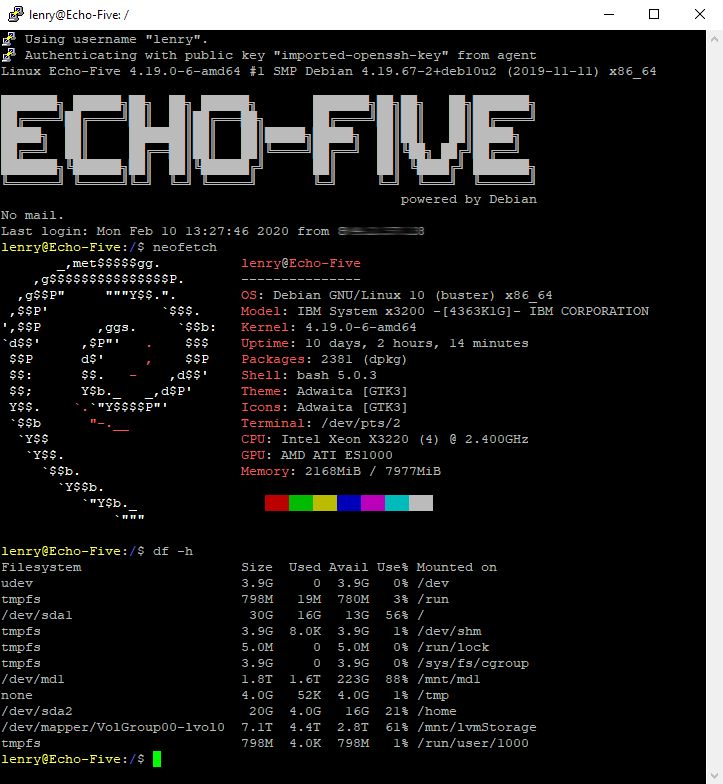Click the blue color block in neofetch palette

[x=349, y=503]
